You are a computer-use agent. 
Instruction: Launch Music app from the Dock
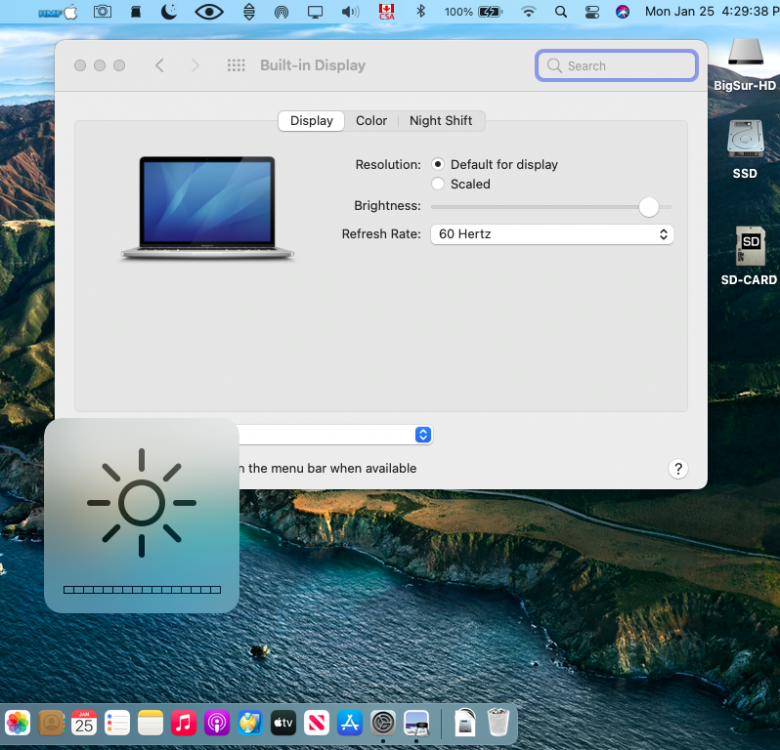[184, 723]
